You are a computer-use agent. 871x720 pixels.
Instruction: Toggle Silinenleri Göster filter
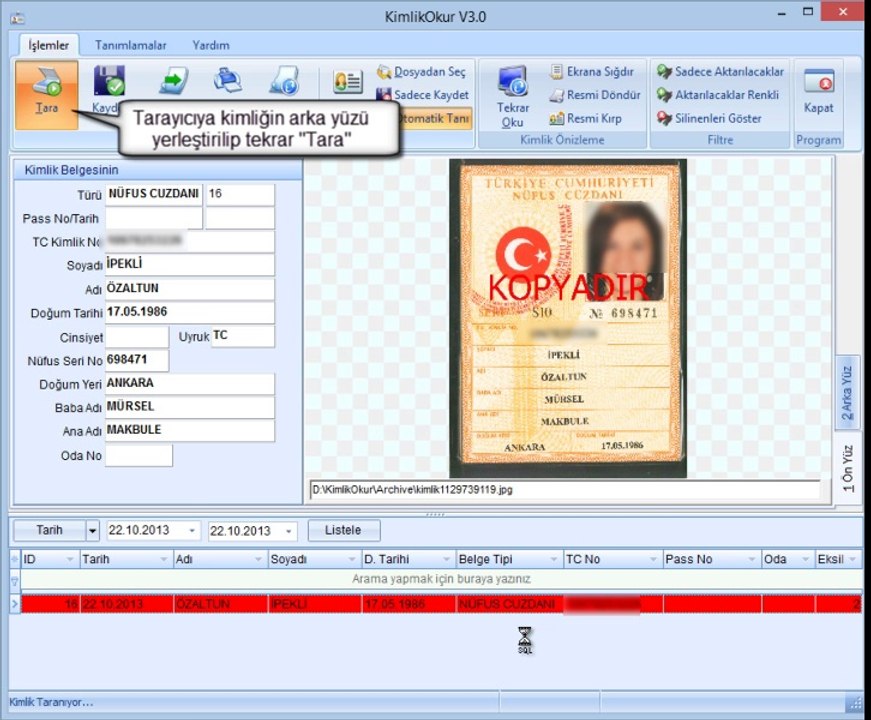(x=709, y=118)
